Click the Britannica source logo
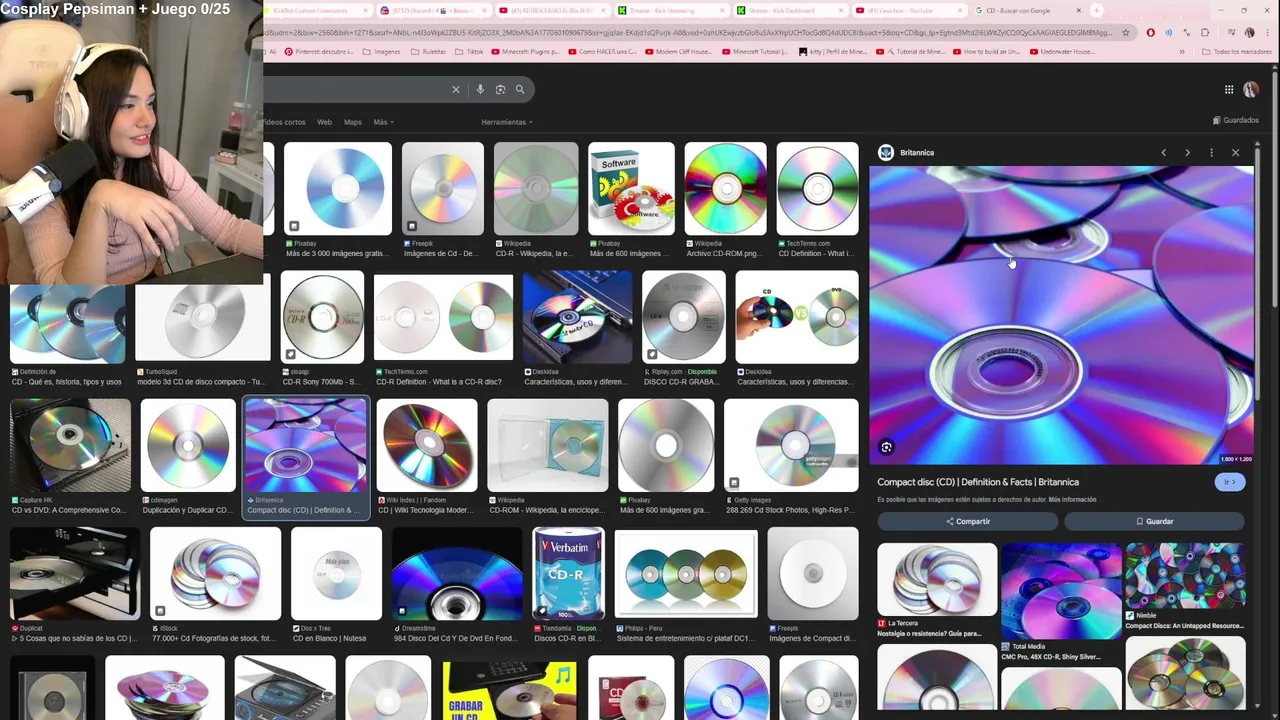The height and width of the screenshot is (720, 1280). 885,152
